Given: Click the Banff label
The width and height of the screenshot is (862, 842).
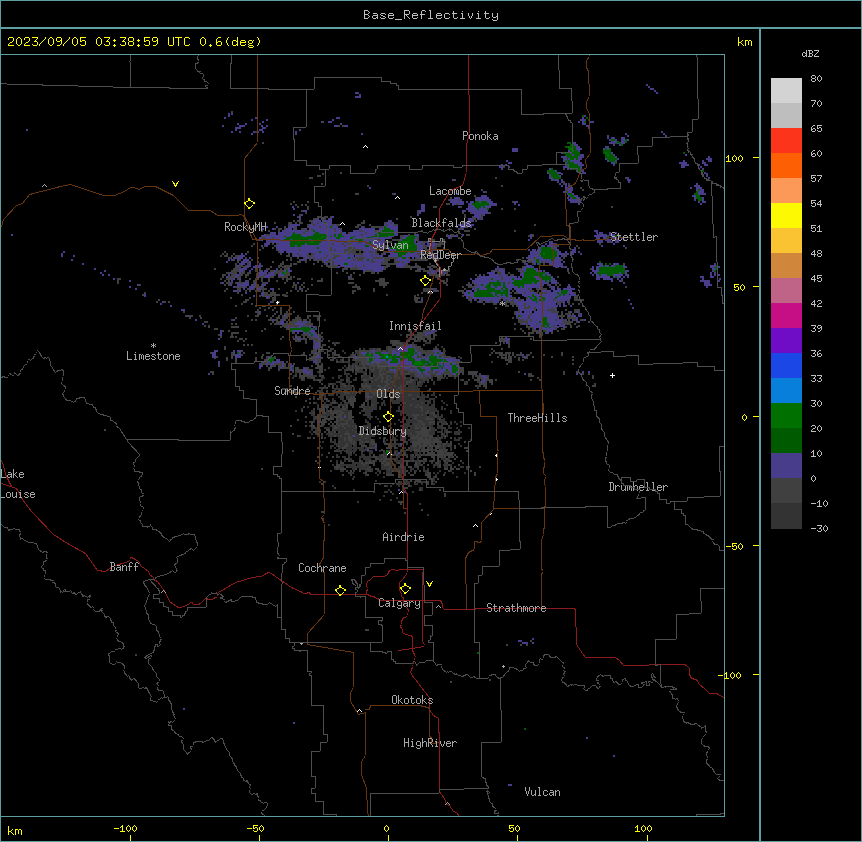Looking at the screenshot, I should coord(124,567).
